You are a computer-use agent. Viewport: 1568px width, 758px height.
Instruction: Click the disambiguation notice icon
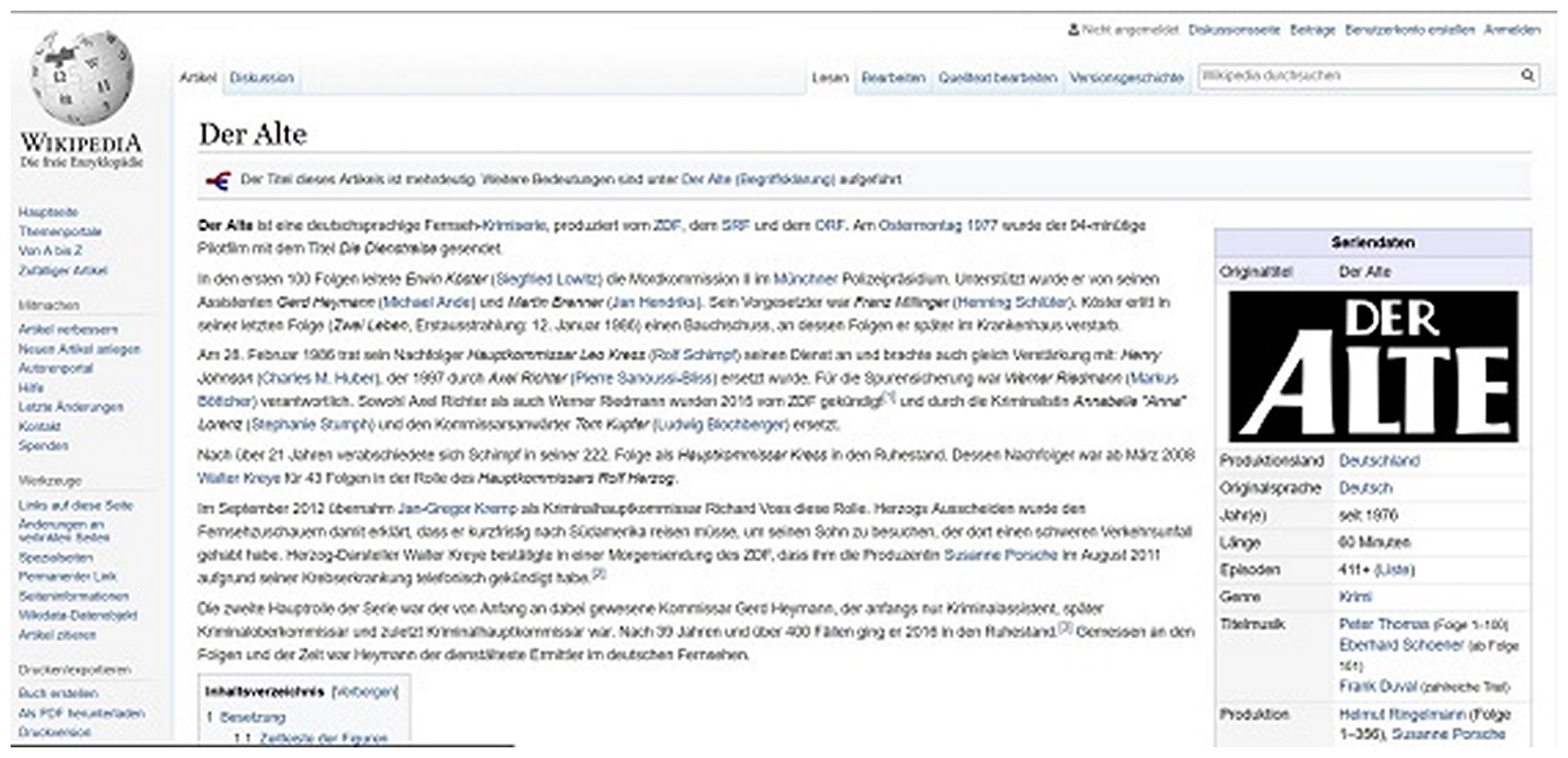218,180
